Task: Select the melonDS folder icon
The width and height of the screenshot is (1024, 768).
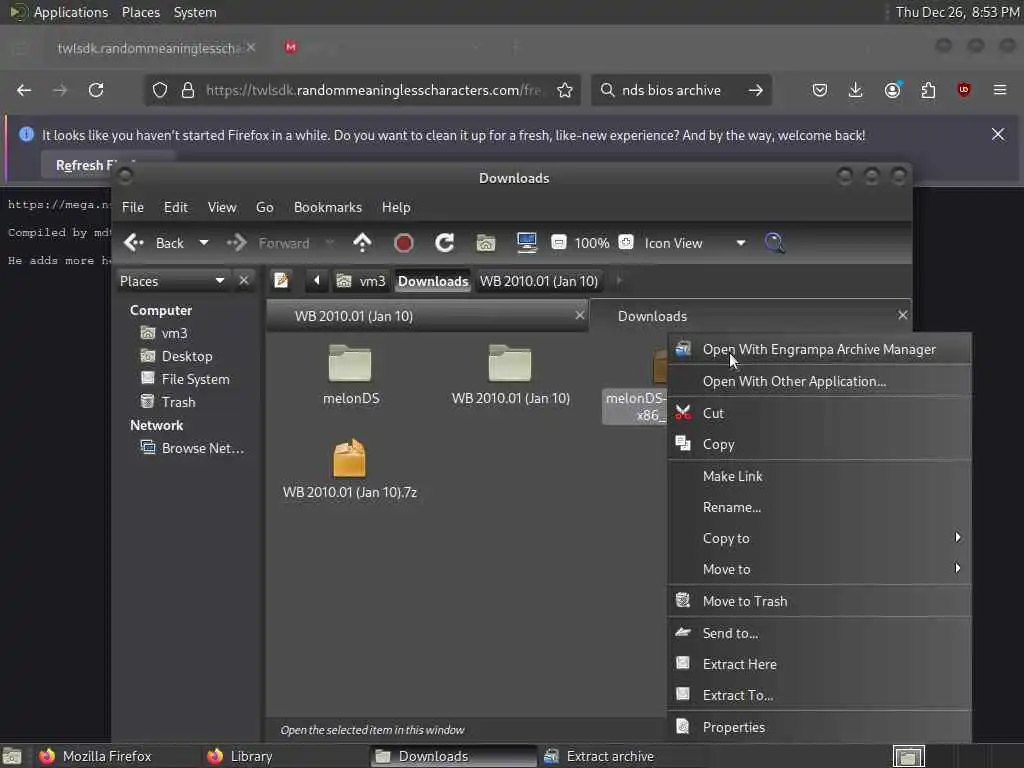Action: (x=351, y=364)
